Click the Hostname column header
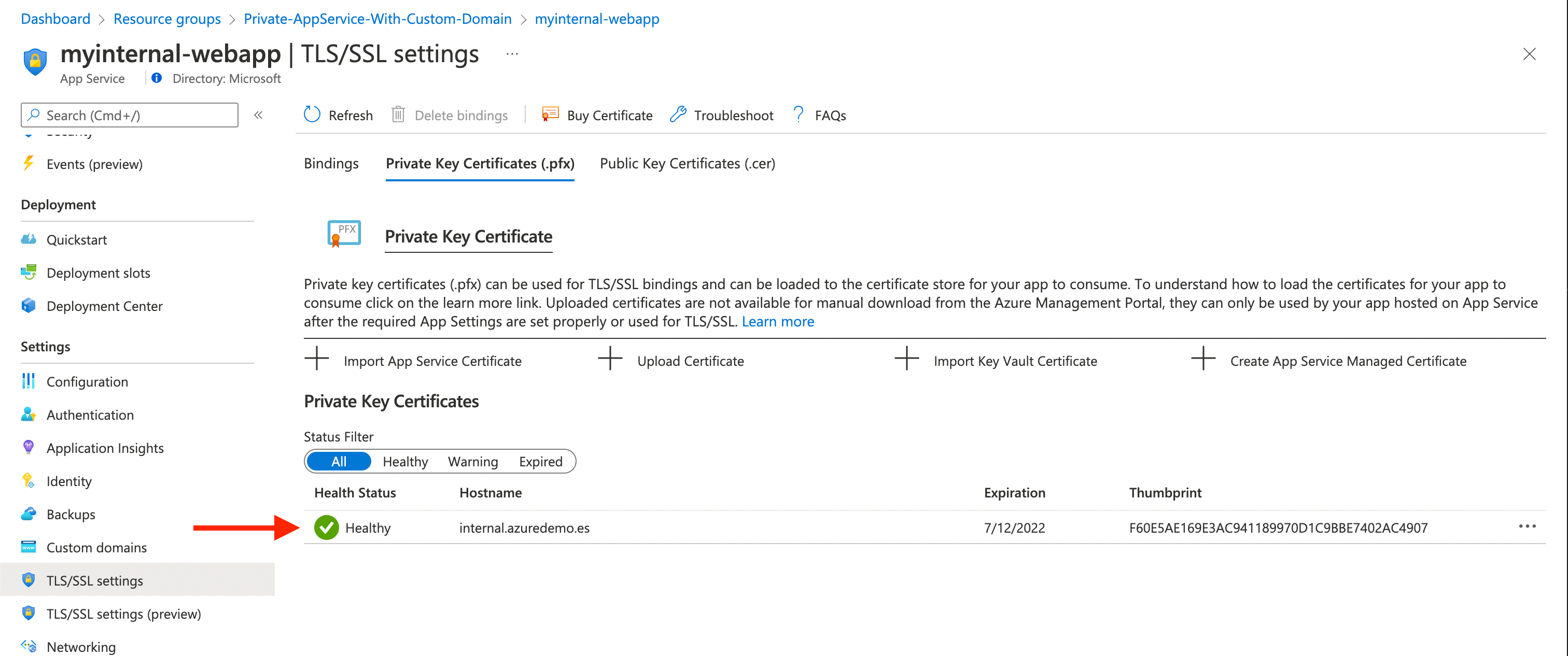 [490, 492]
